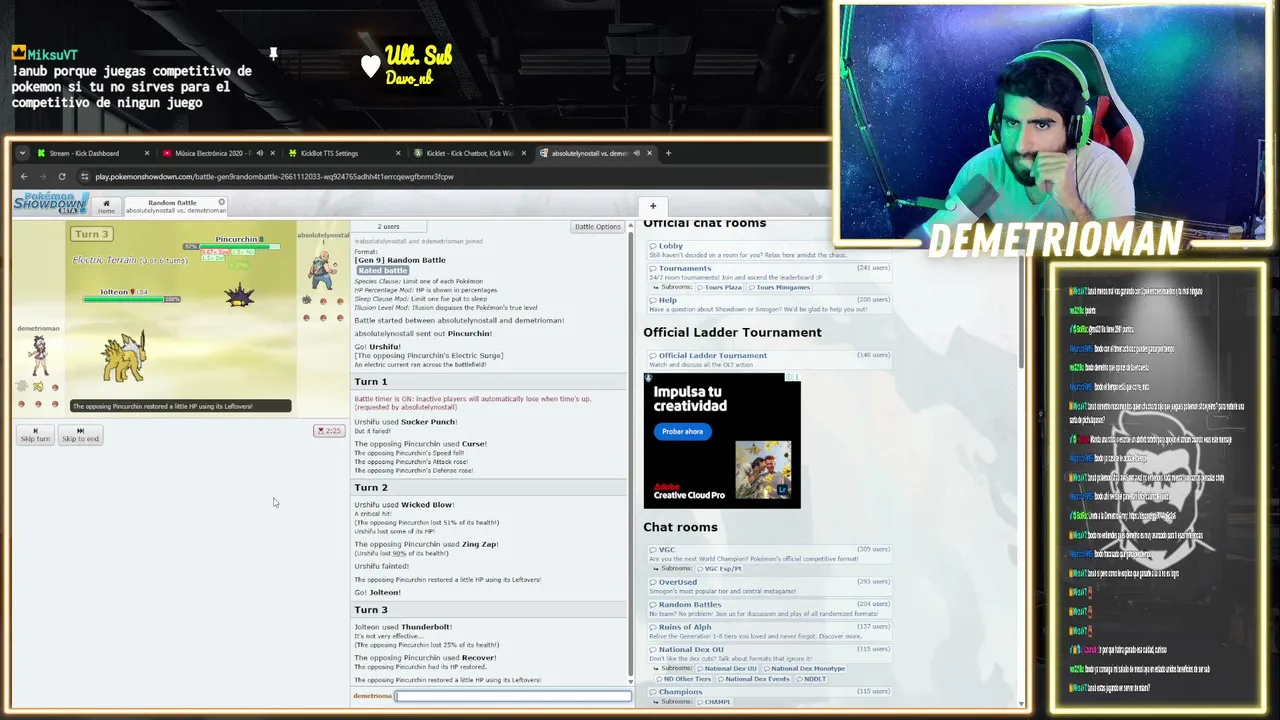Click the room list scrollbar

(x=1021, y=310)
